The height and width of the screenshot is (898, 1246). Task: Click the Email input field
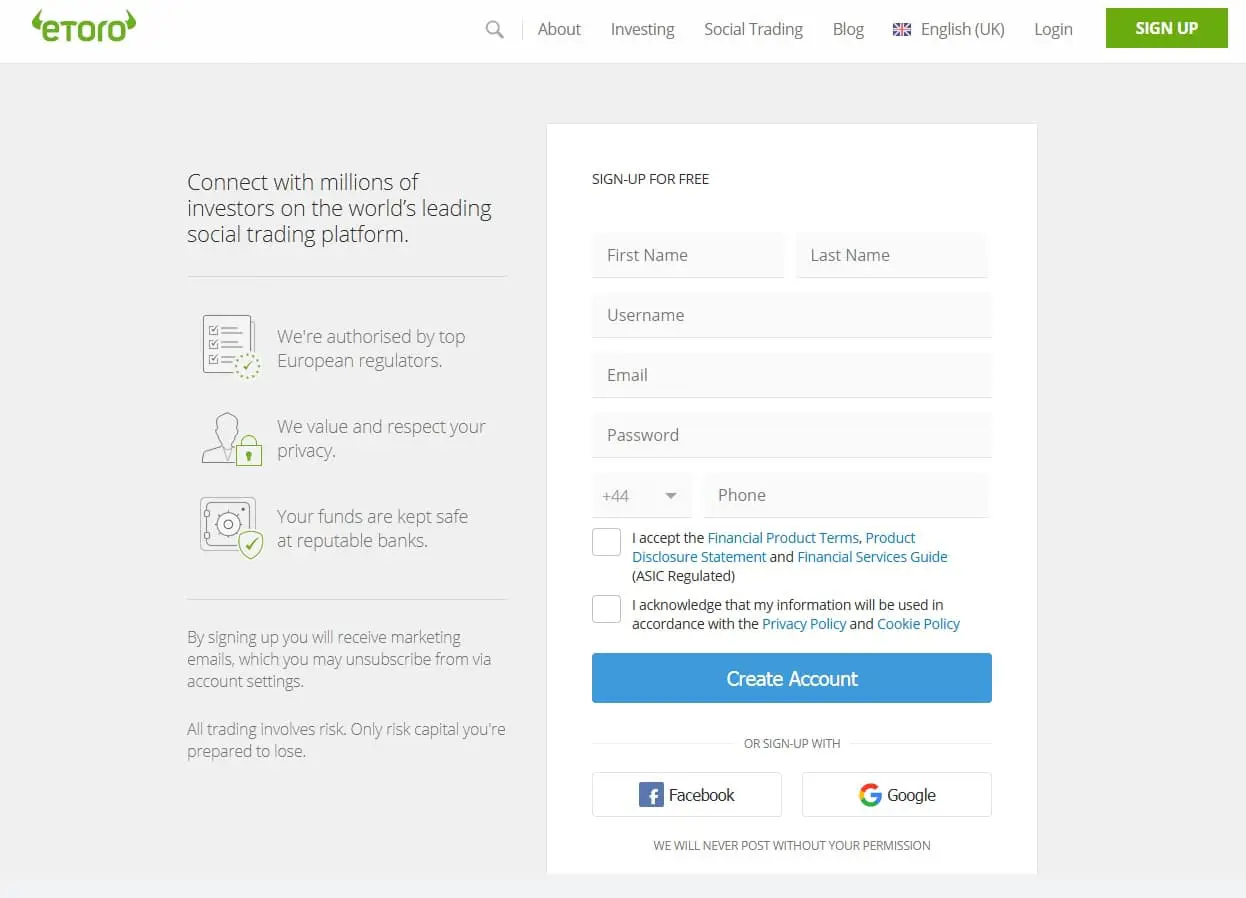point(791,375)
